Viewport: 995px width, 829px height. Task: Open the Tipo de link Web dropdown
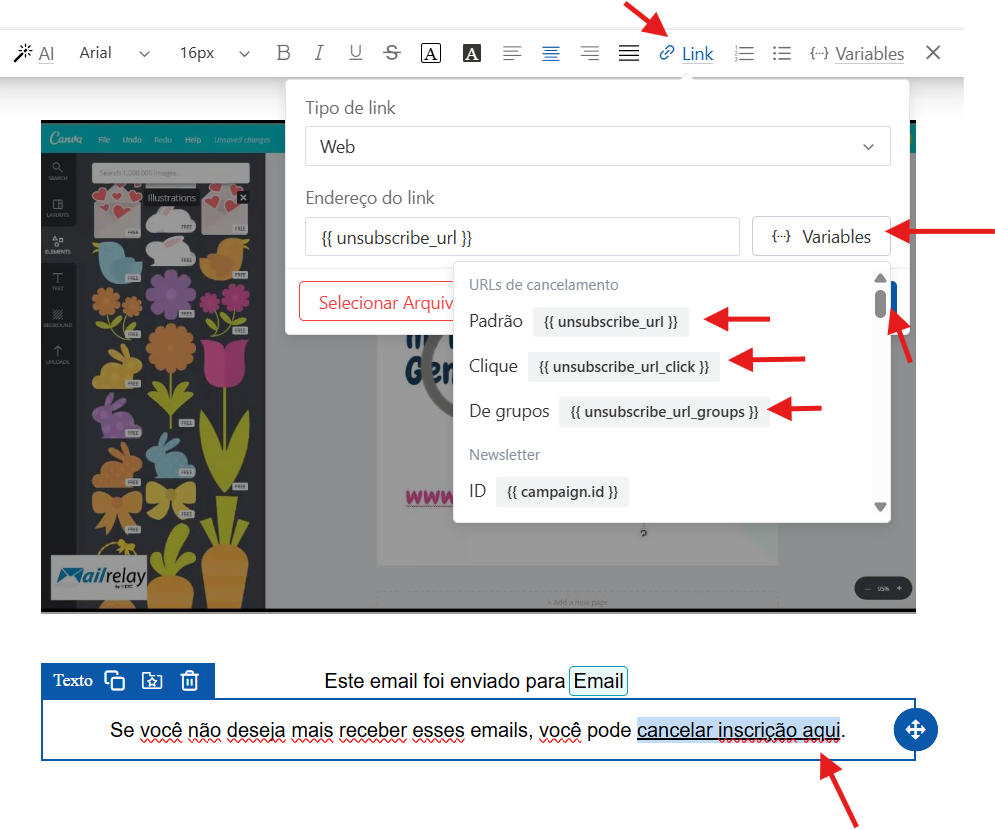pyautogui.click(x=597, y=147)
